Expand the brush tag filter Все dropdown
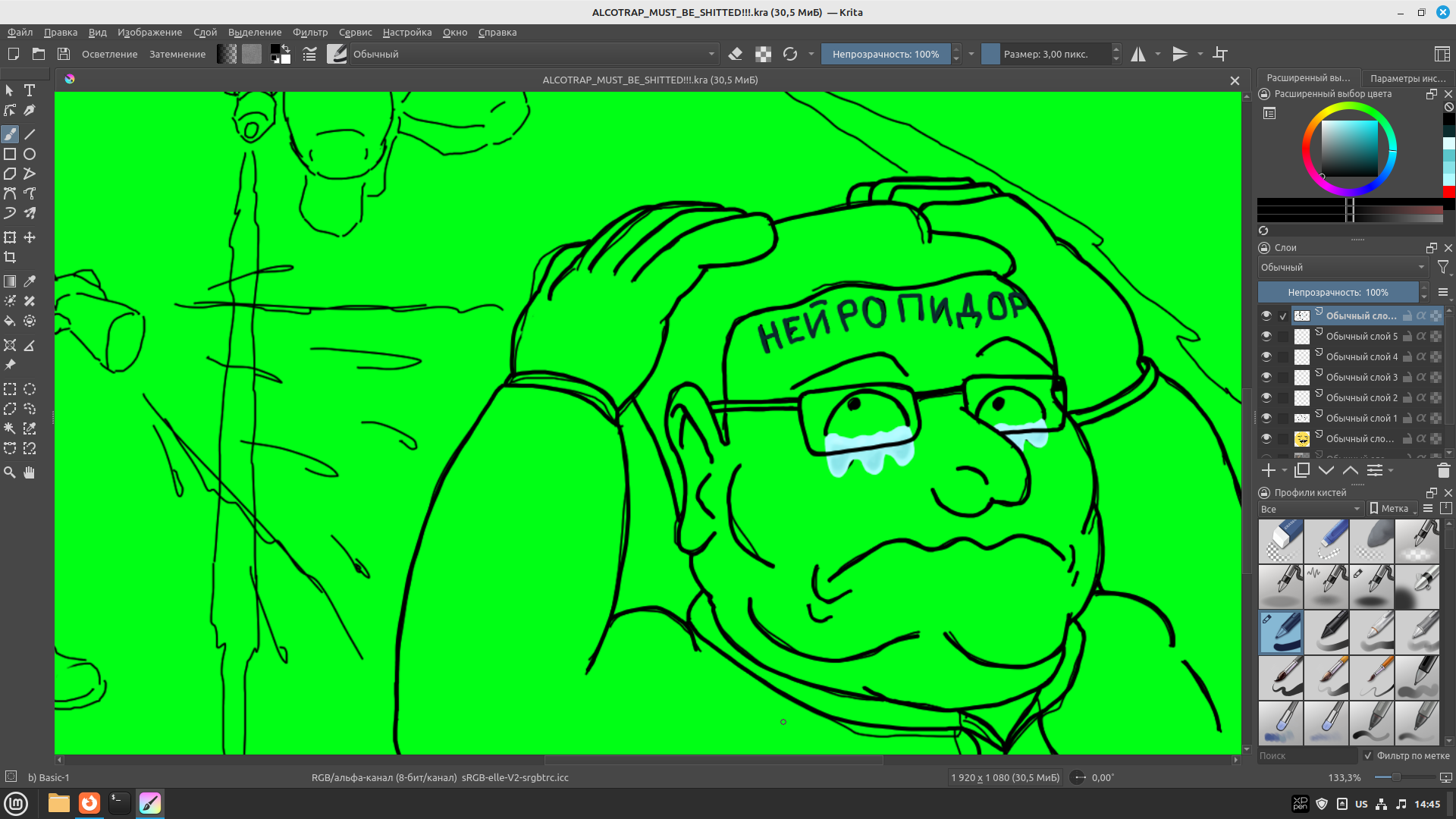 tap(1310, 509)
